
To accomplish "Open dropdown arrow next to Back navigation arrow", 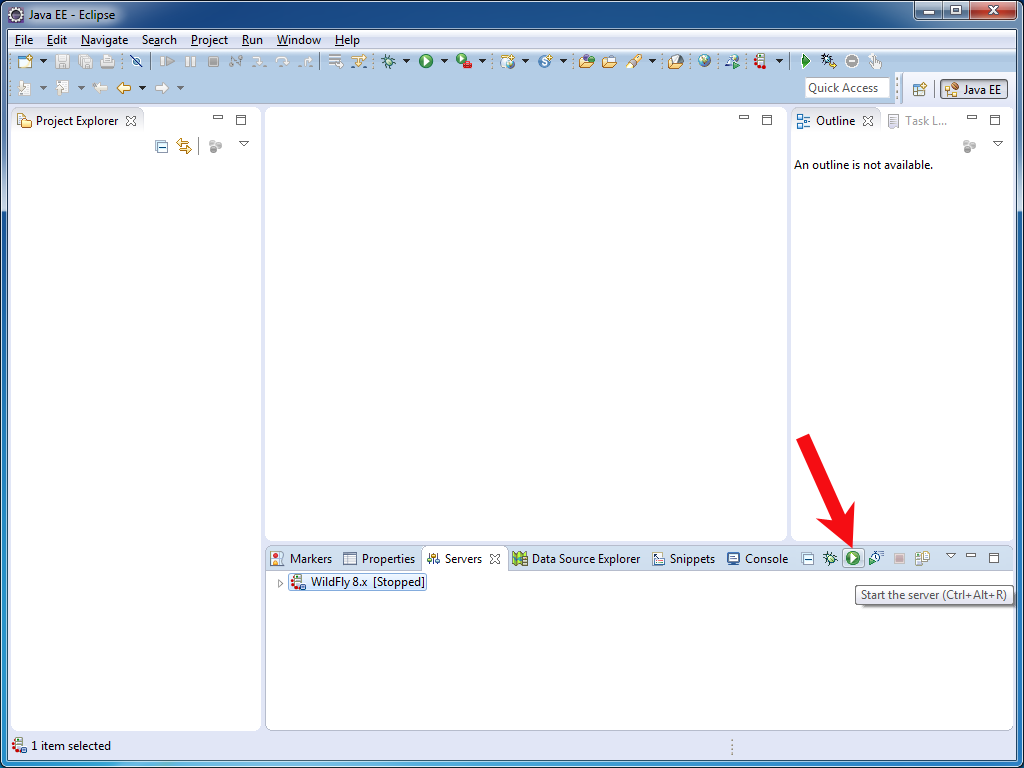I will point(142,88).
